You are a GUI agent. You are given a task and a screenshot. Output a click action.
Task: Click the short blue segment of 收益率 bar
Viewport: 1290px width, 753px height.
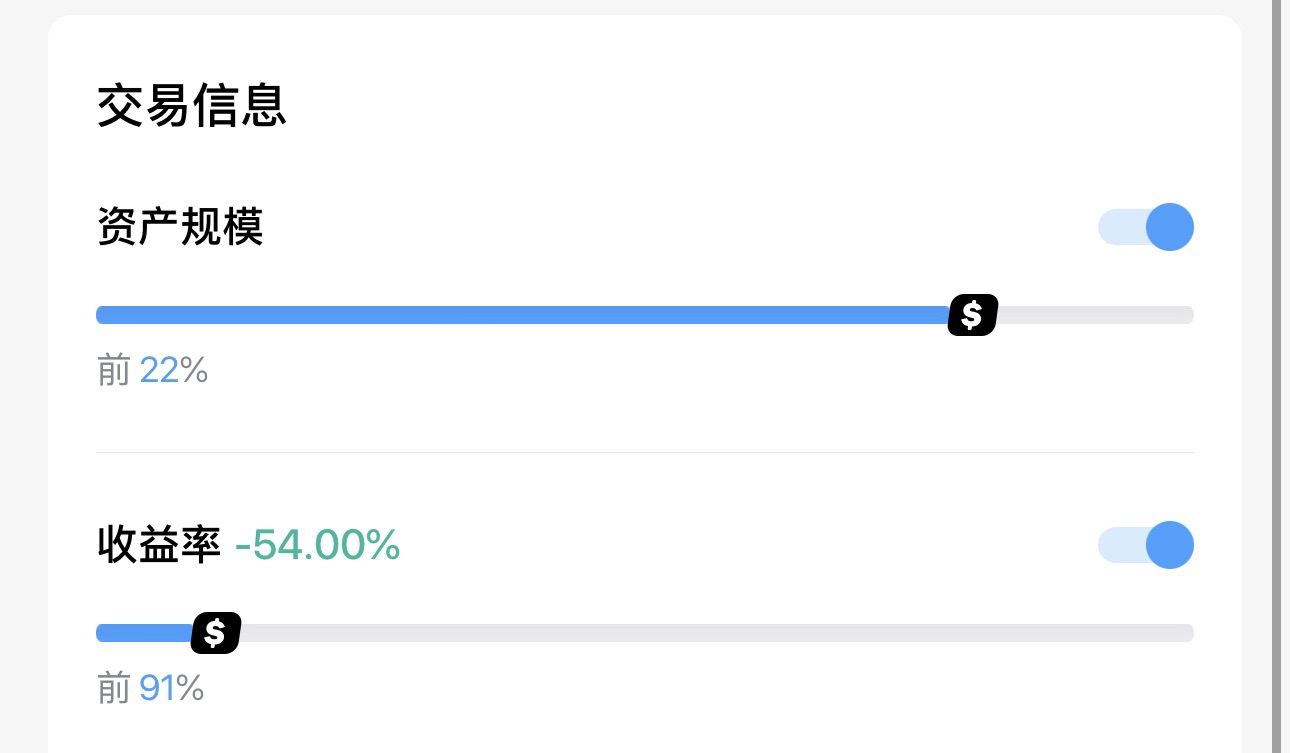144,633
